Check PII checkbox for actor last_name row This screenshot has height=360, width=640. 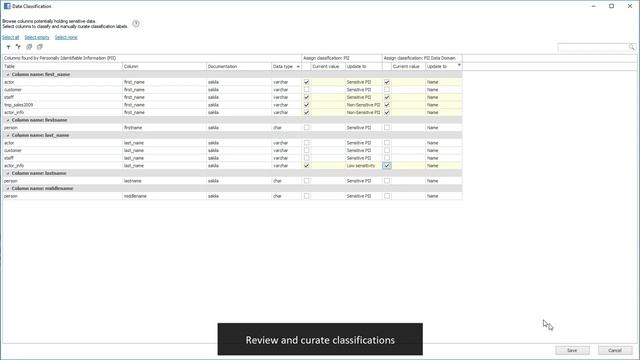[307, 143]
